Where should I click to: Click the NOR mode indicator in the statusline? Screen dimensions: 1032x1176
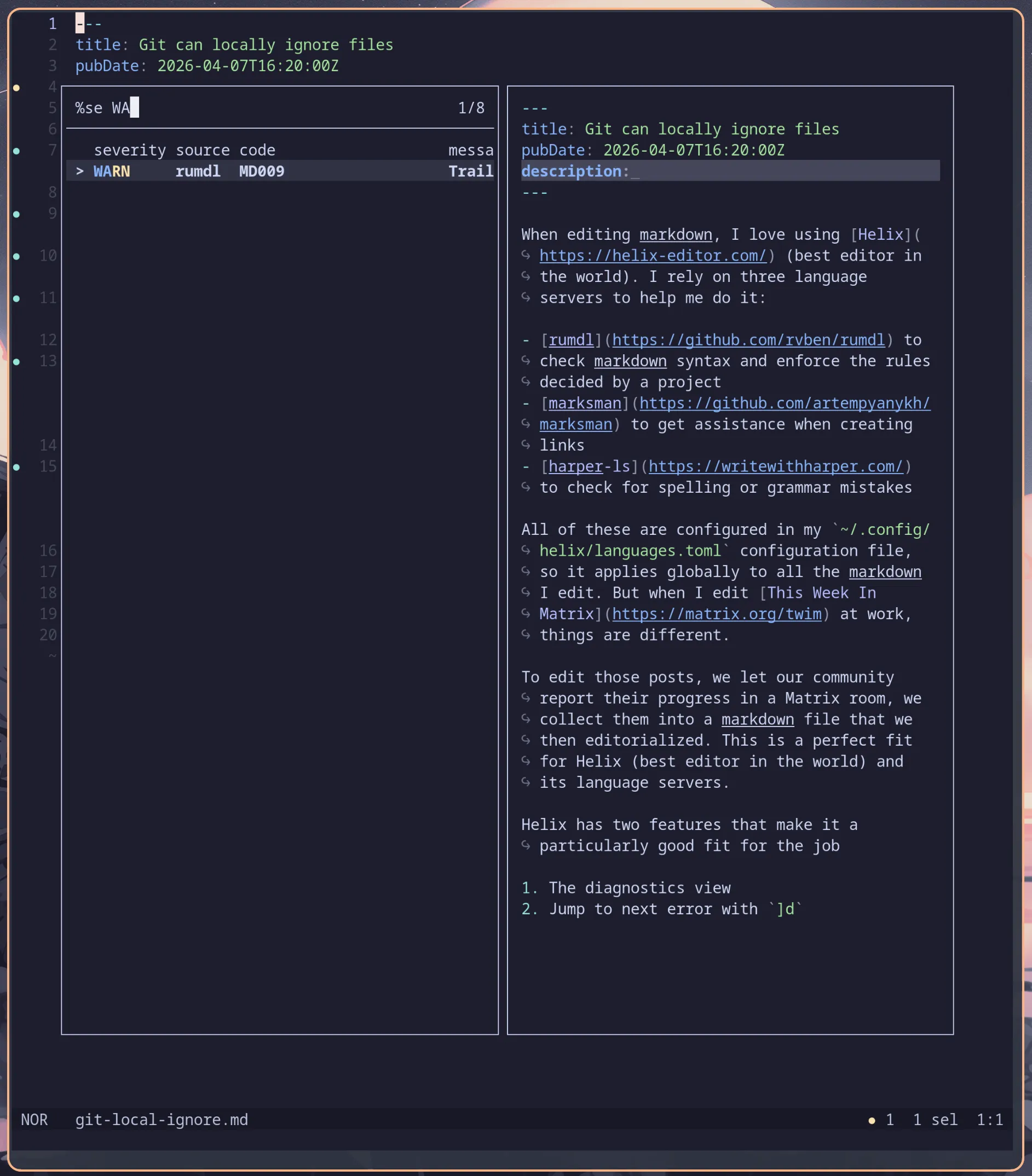(34, 1120)
